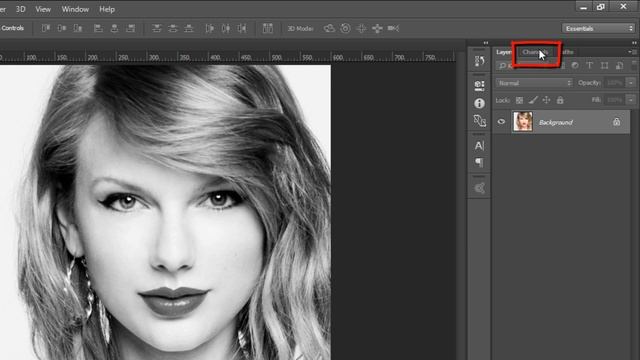Open the Essentials workspace dropdown

598,28
